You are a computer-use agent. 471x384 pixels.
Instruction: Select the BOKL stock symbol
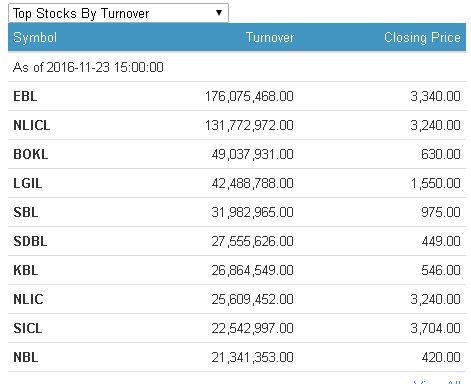31,154
